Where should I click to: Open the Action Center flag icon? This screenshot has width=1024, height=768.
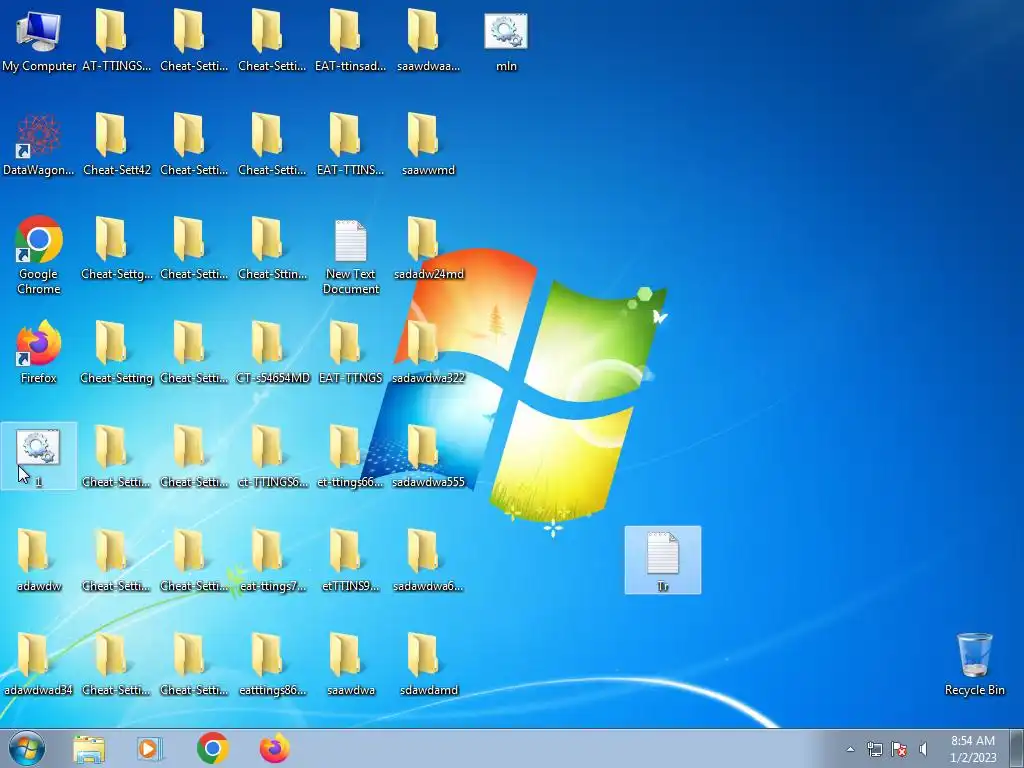click(899, 749)
